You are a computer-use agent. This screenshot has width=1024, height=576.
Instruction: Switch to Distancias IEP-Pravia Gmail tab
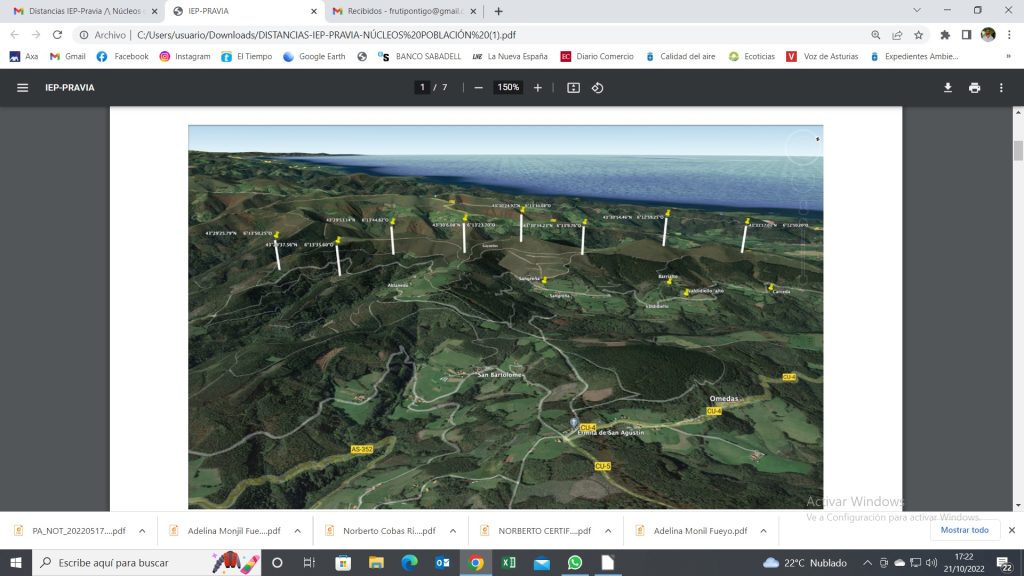point(80,11)
